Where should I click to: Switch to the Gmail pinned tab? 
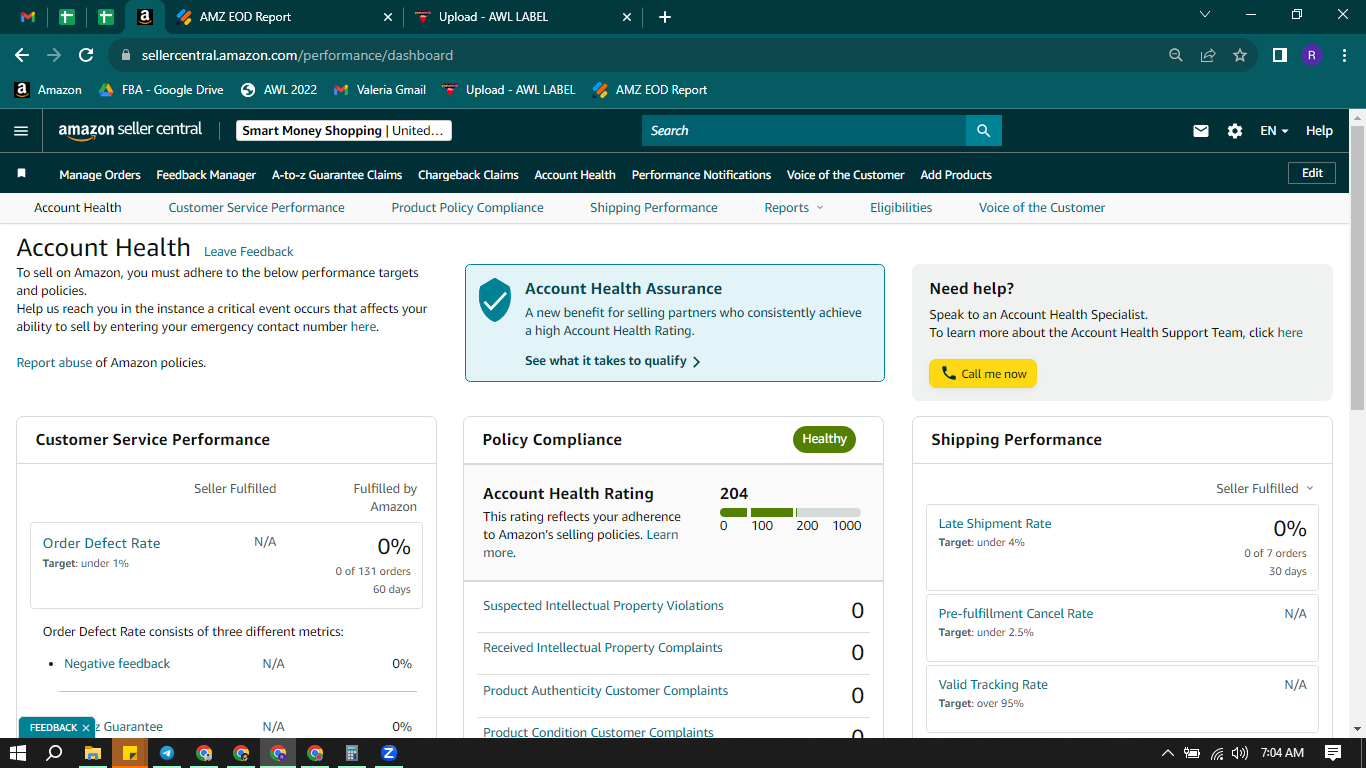click(28, 17)
